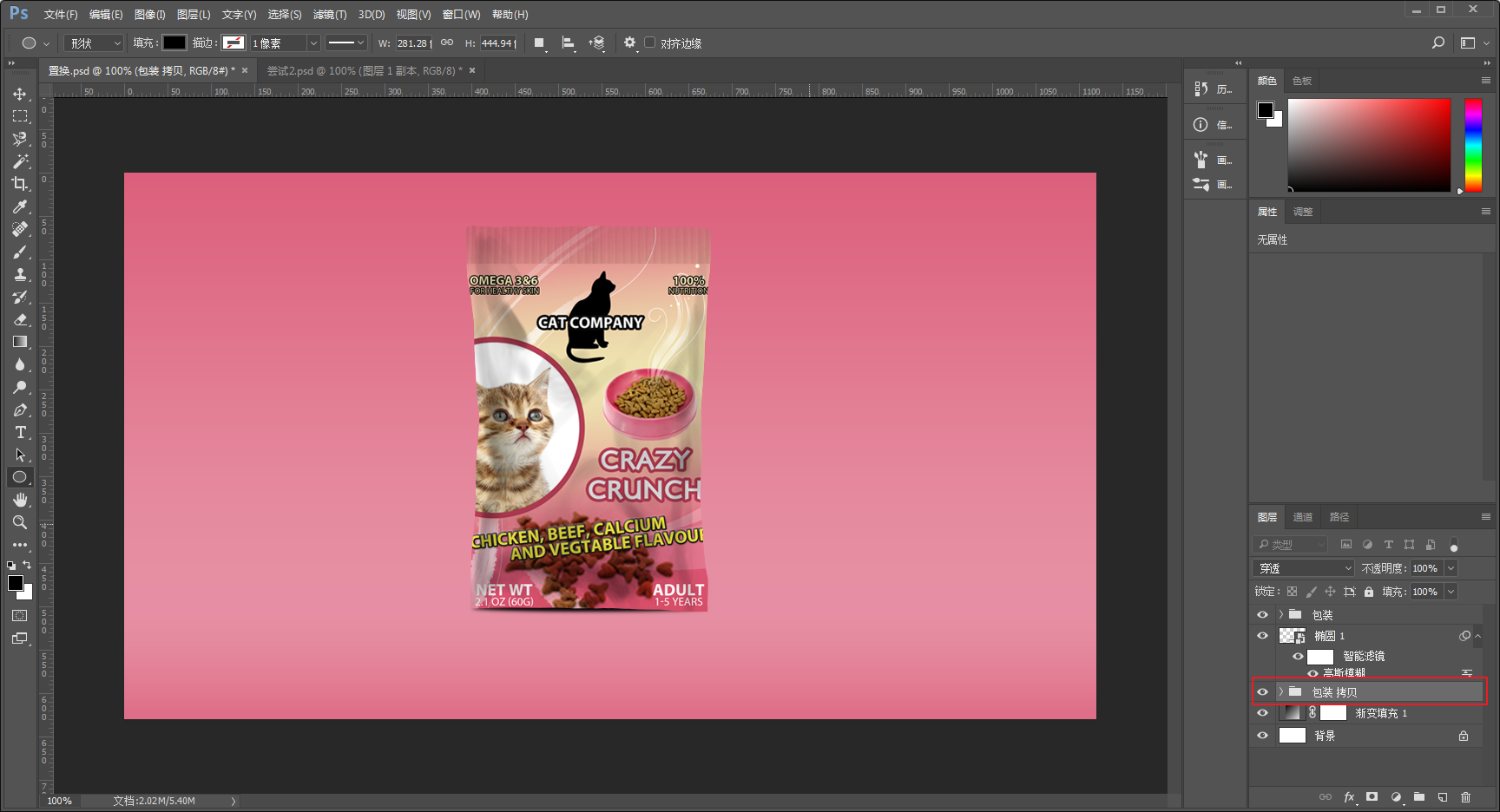Image resolution: width=1500 pixels, height=812 pixels.
Task: Select the Move tool
Action: pyautogui.click(x=20, y=94)
